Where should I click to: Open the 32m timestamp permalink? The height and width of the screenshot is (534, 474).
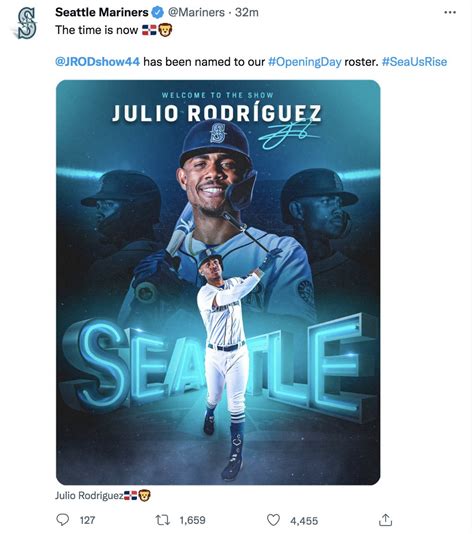(x=247, y=13)
